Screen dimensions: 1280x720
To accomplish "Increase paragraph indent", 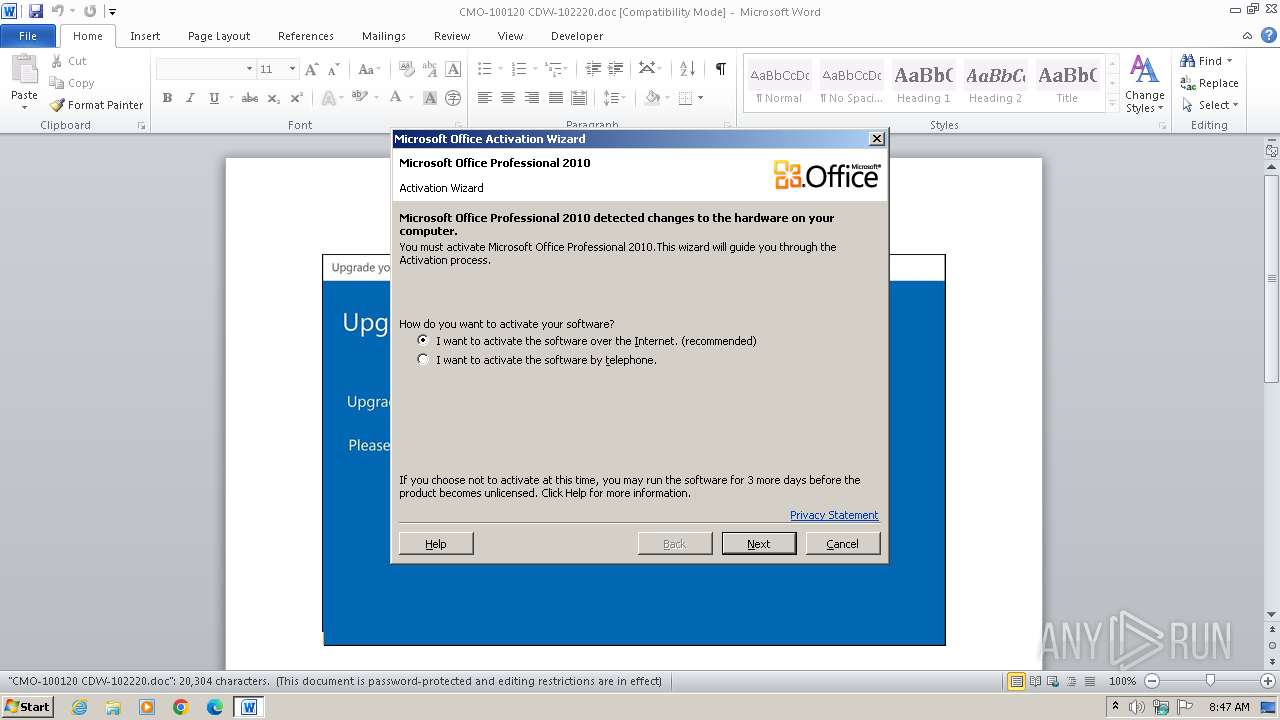I will coord(617,69).
